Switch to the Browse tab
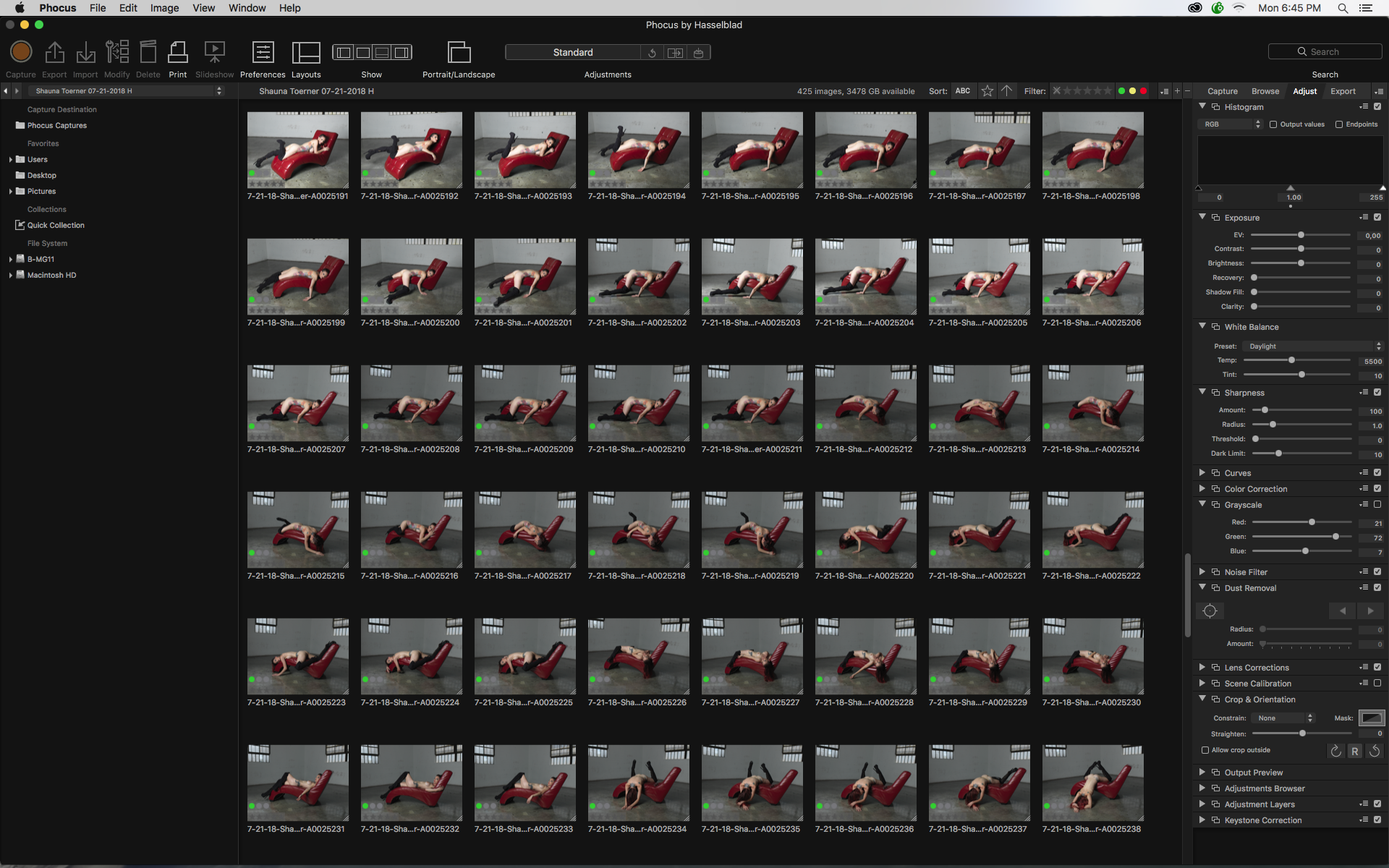The image size is (1389, 868). [x=1265, y=91]
